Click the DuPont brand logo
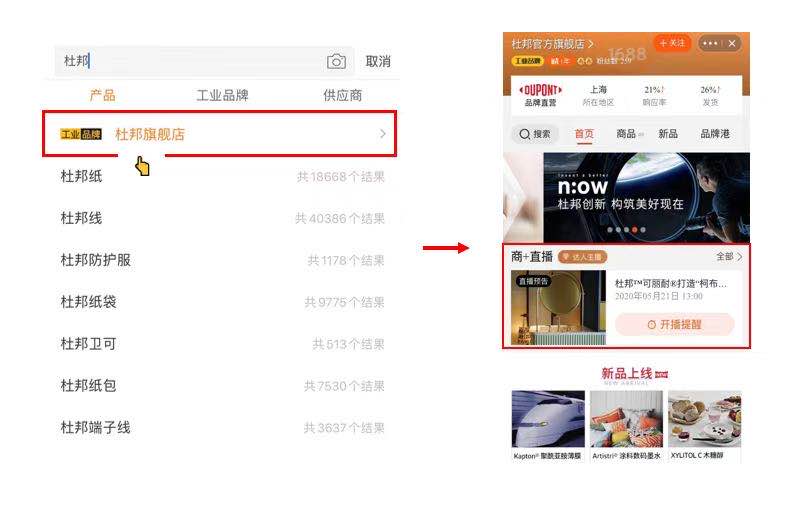Viewport: 796px width, 520px height. click(x=540, y=90)
